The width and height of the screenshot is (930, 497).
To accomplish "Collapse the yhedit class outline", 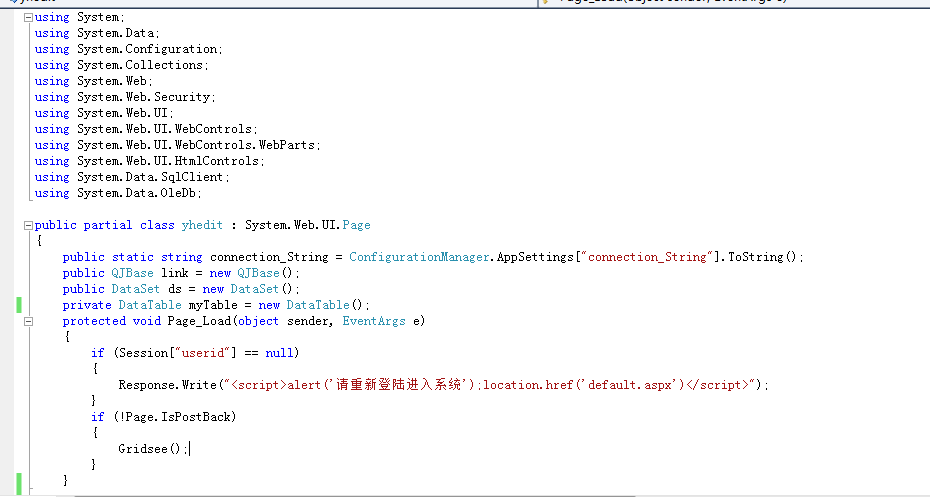I will (x=28, y=225).
